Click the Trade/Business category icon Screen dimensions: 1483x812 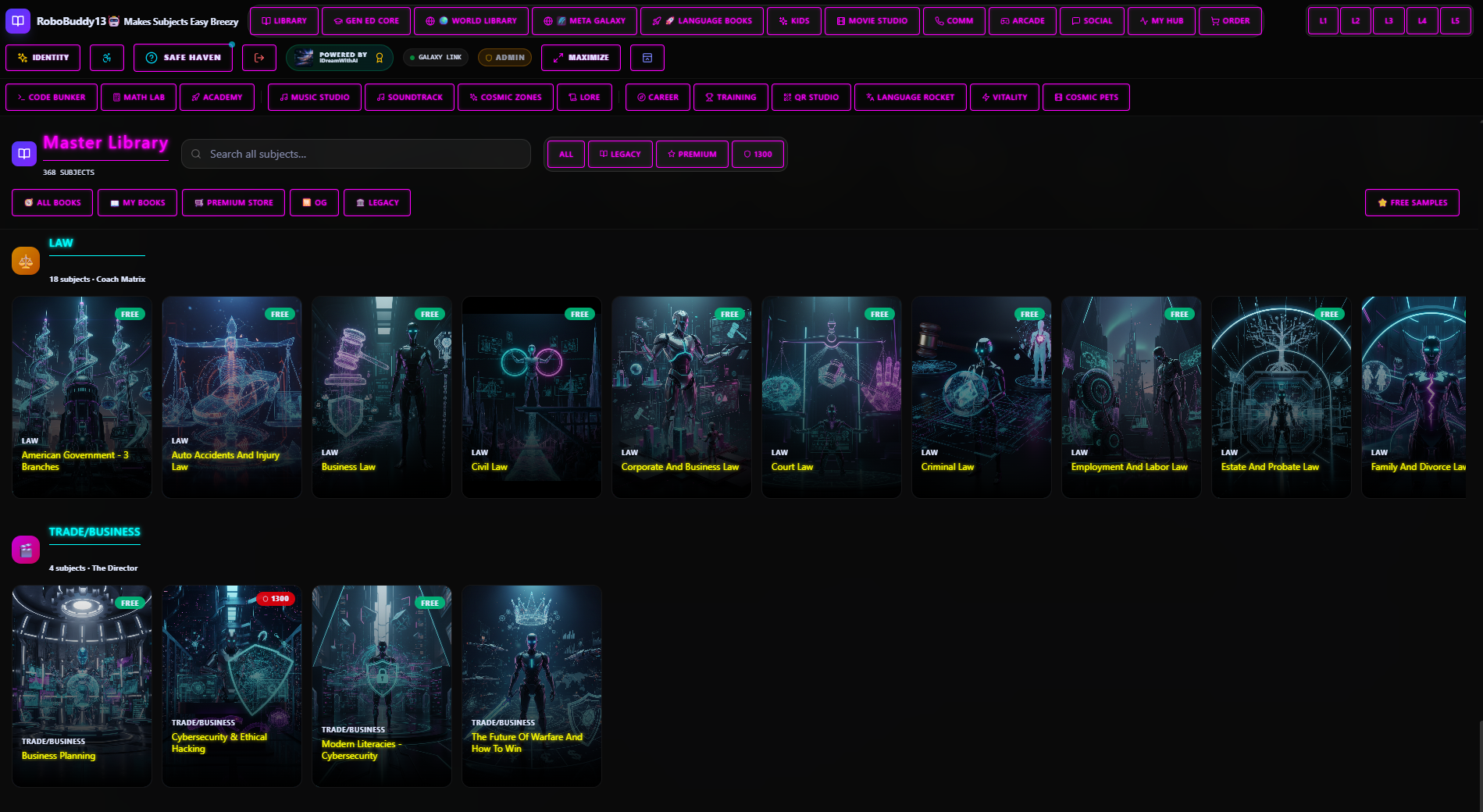point(26,550)
